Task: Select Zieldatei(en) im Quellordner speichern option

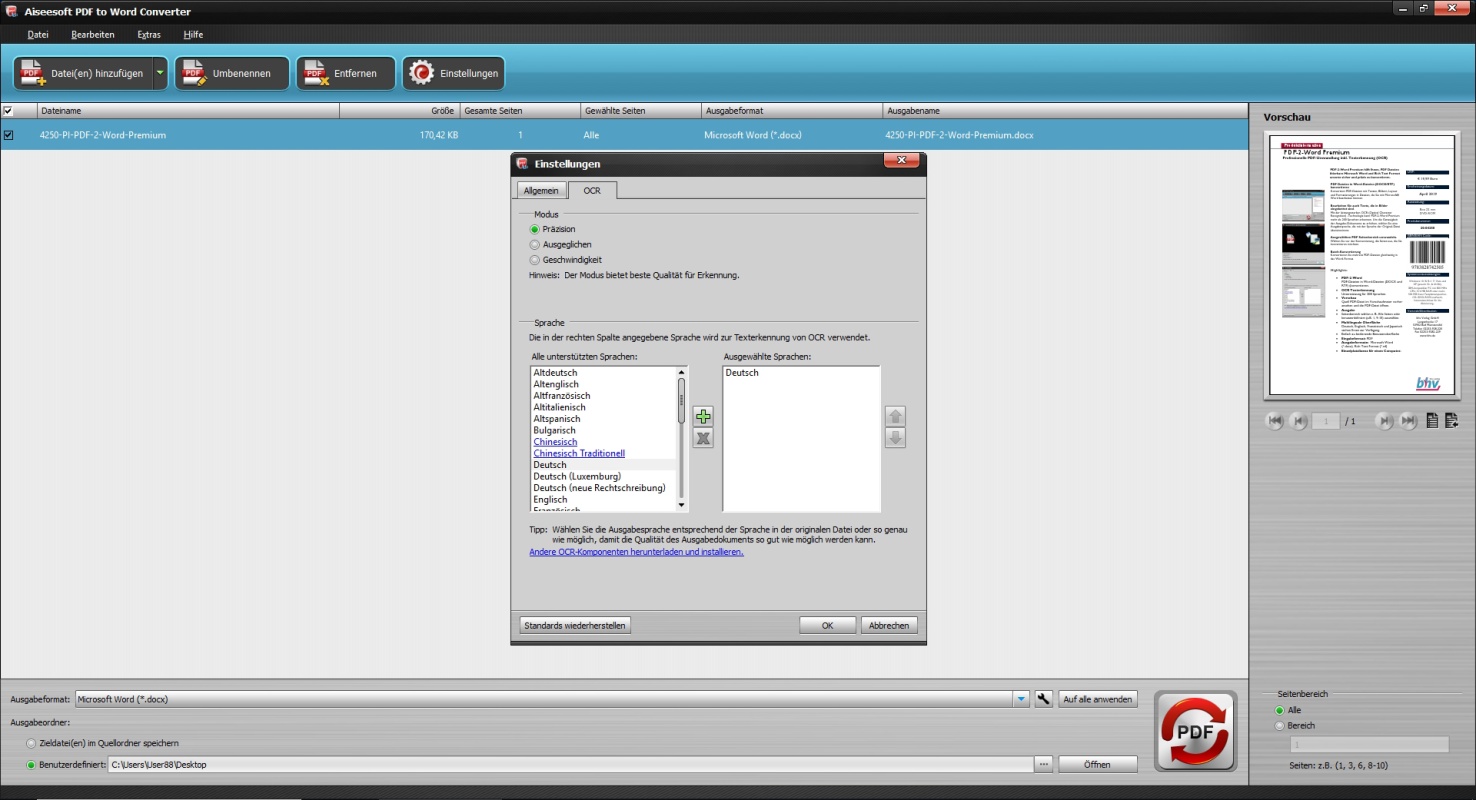Action: click(x=31, y=743)
